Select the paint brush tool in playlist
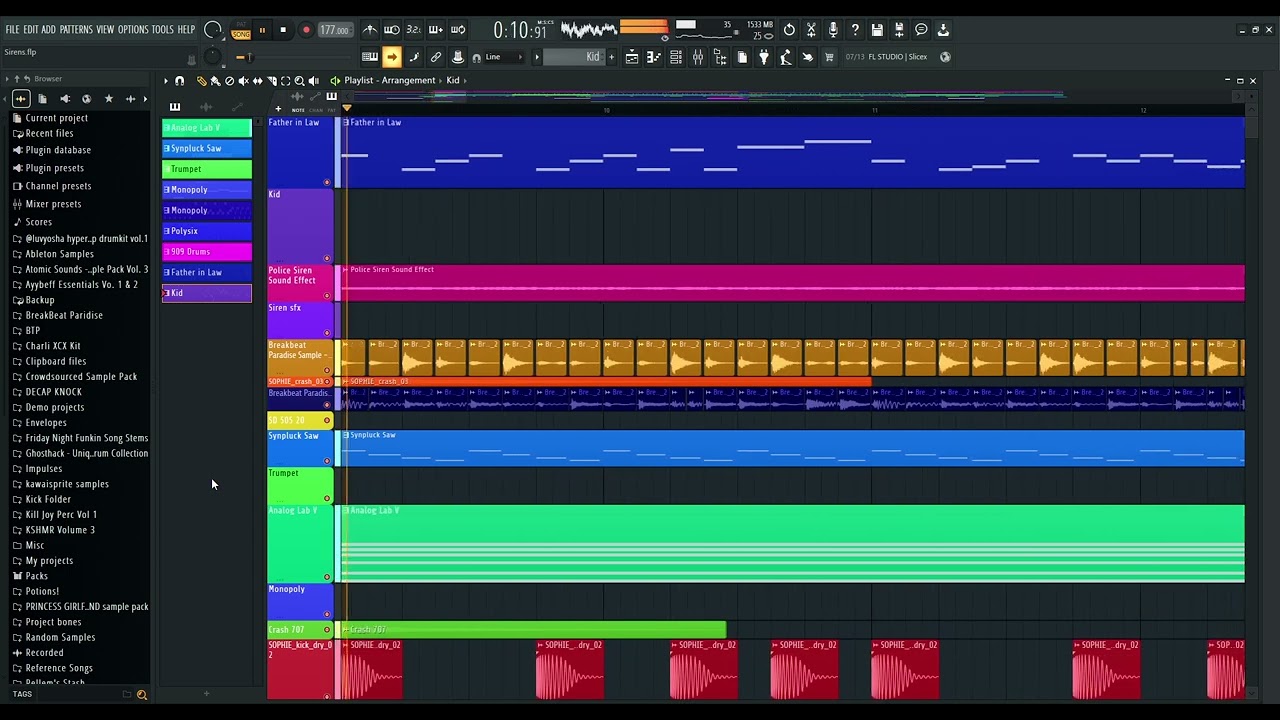The height and width of the screenshot is (720, 1280). 215,80
